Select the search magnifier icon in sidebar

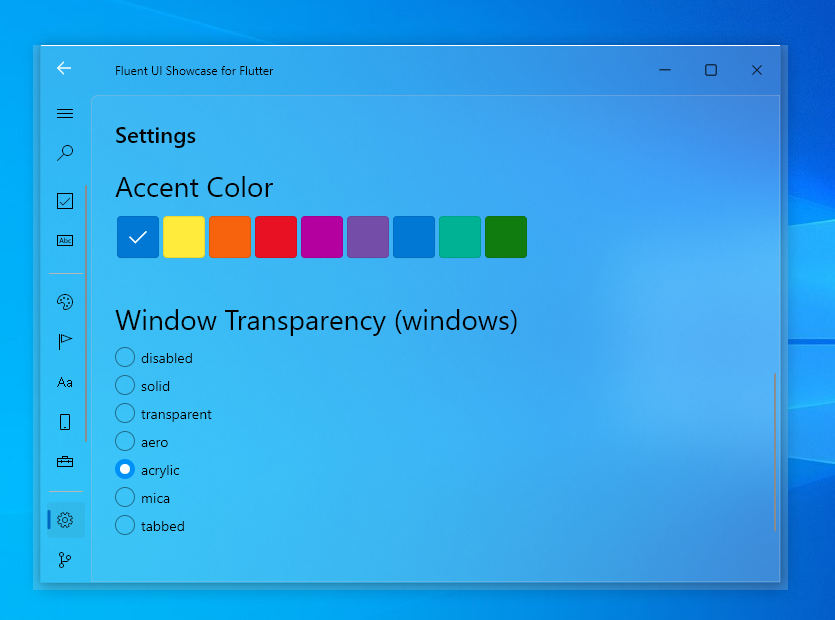(65, 152)
